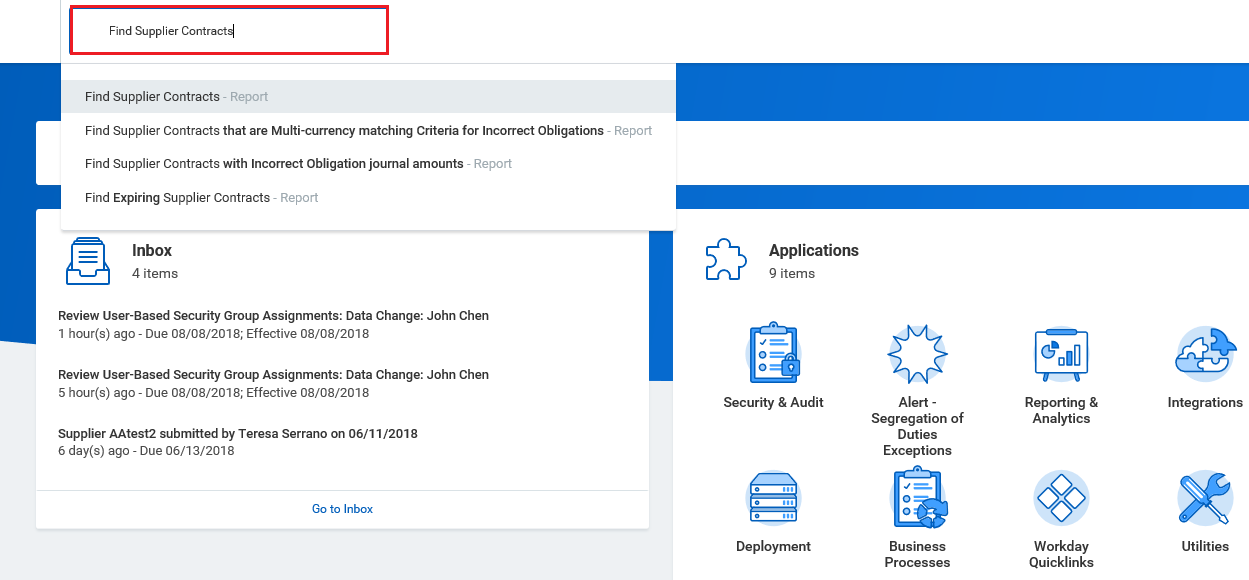This screenshot has height=580, width=1249.
Task: Click the Go to Inbox link
Action: pyautogui.click(x=342, y=509)
